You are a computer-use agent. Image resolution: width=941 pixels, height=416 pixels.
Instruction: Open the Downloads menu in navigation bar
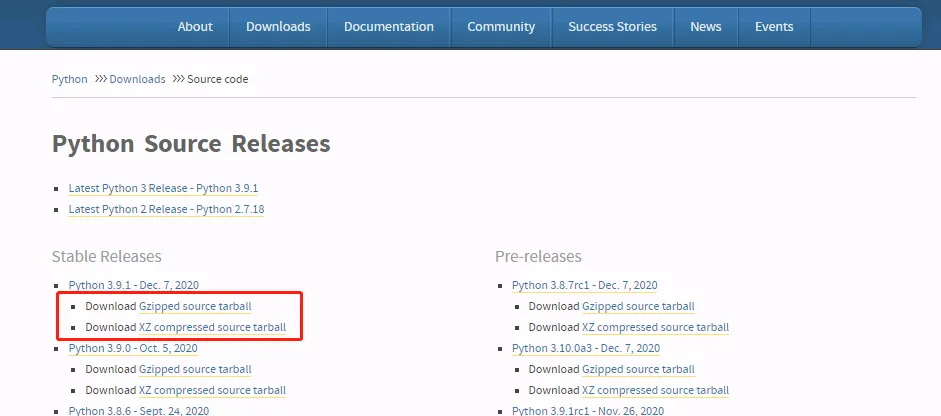(x=278, y=27)
